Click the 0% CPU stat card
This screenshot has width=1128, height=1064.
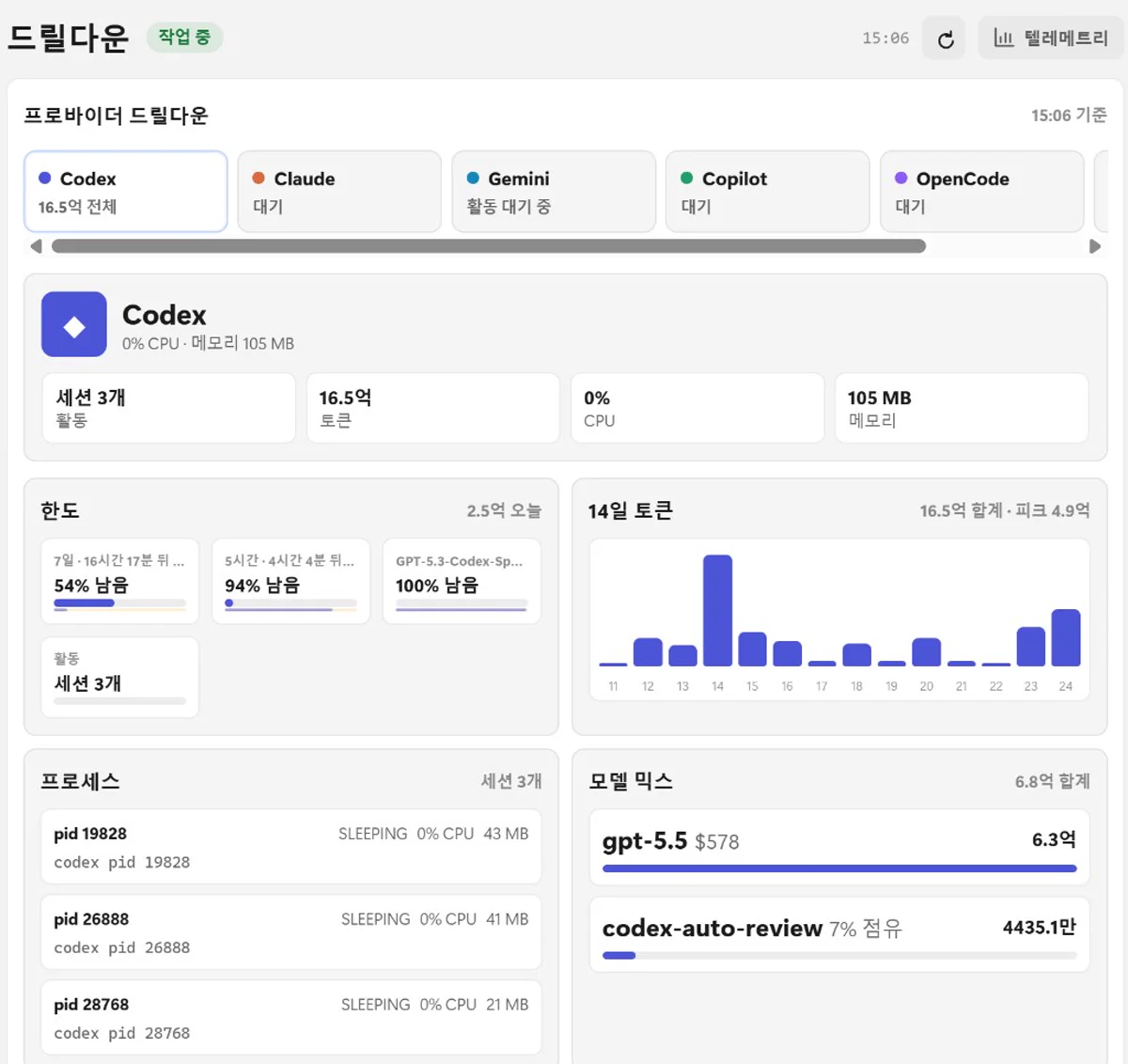click(x=697, y=408)
